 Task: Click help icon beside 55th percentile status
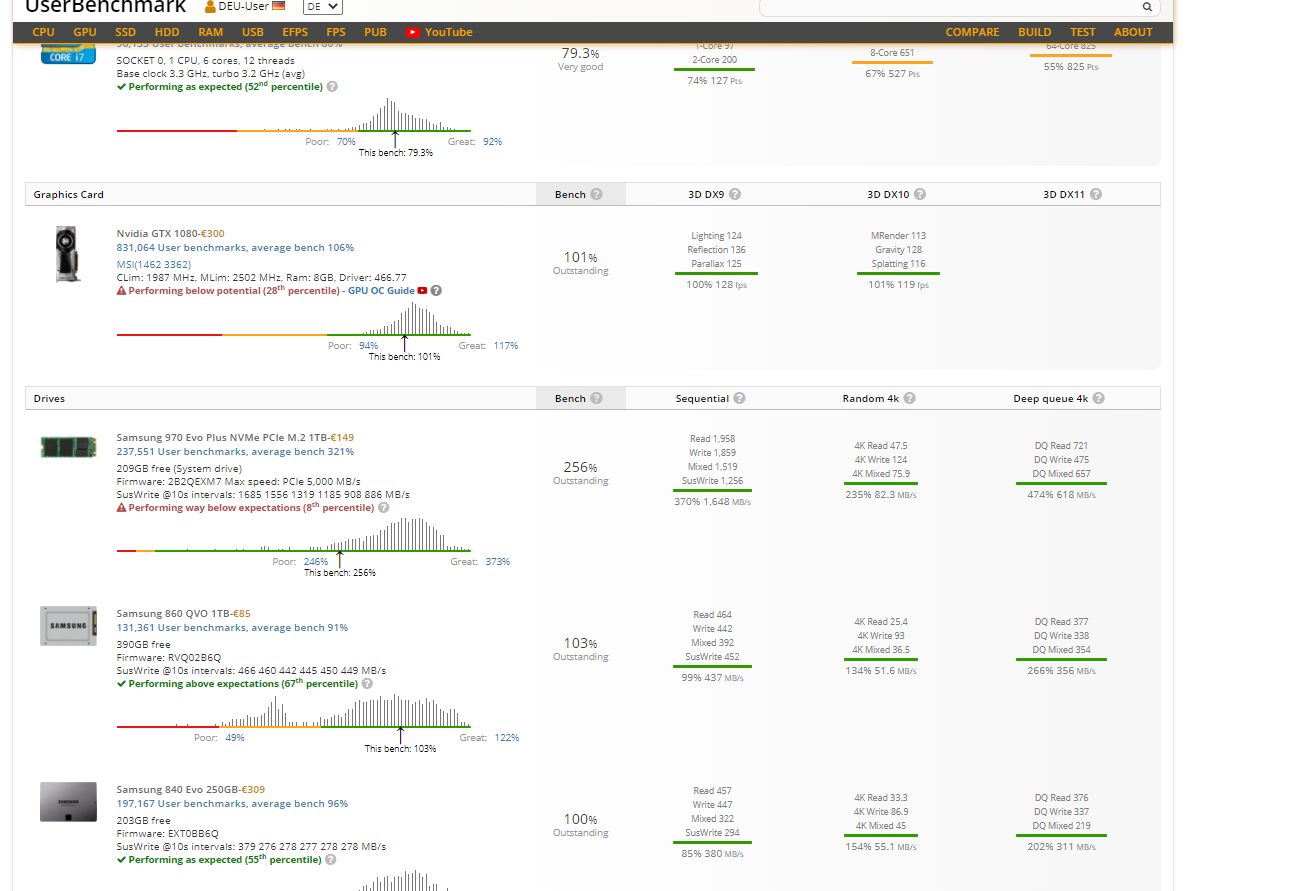(x=331, y=860)
